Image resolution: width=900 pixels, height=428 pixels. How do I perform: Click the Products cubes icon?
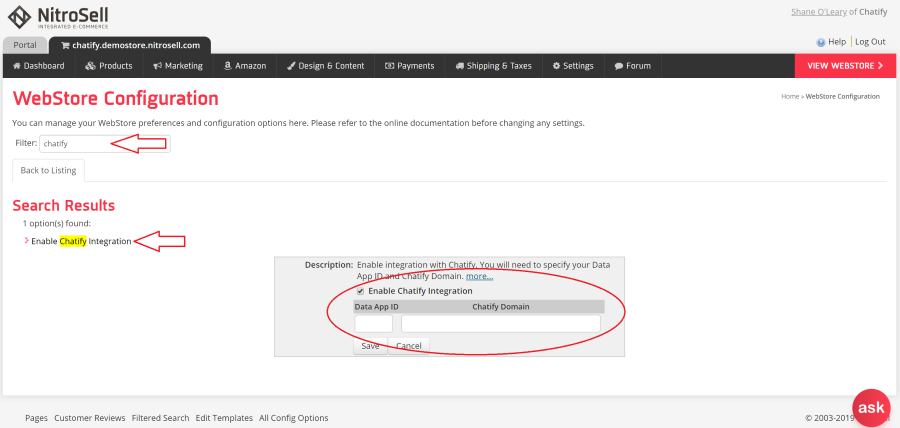tap(90, 66)
